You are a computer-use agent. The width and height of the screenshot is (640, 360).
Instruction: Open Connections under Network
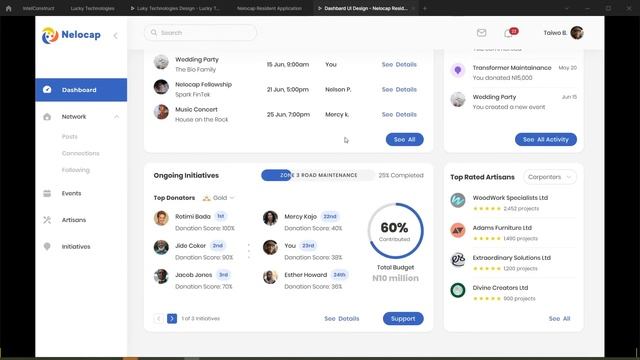[x=80, y=153]
